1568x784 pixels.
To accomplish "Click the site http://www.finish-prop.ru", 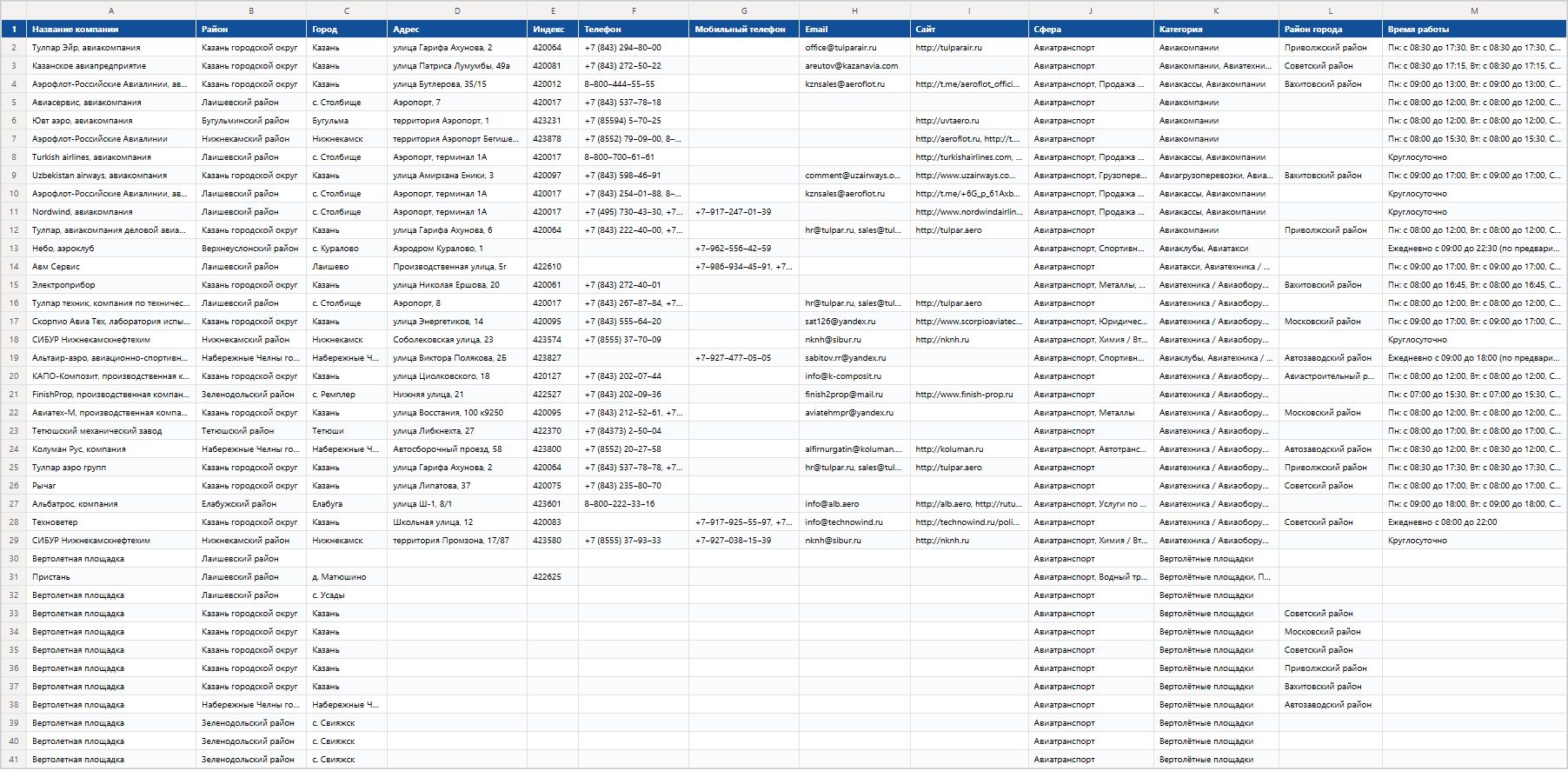I will [x=969, y=395].
